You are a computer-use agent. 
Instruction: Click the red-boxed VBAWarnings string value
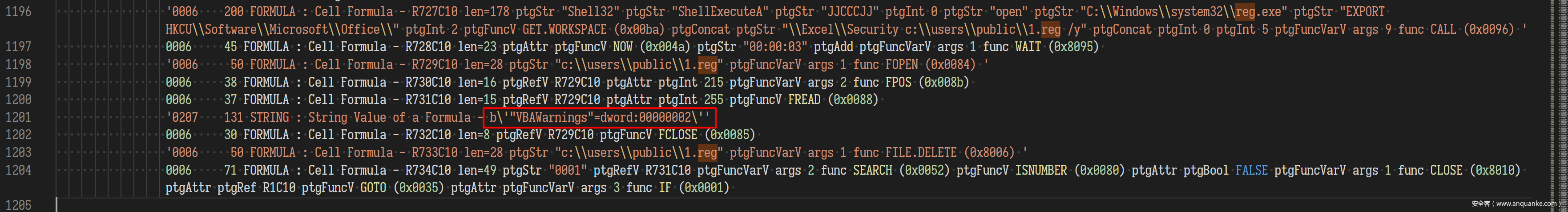coord(599,117)
